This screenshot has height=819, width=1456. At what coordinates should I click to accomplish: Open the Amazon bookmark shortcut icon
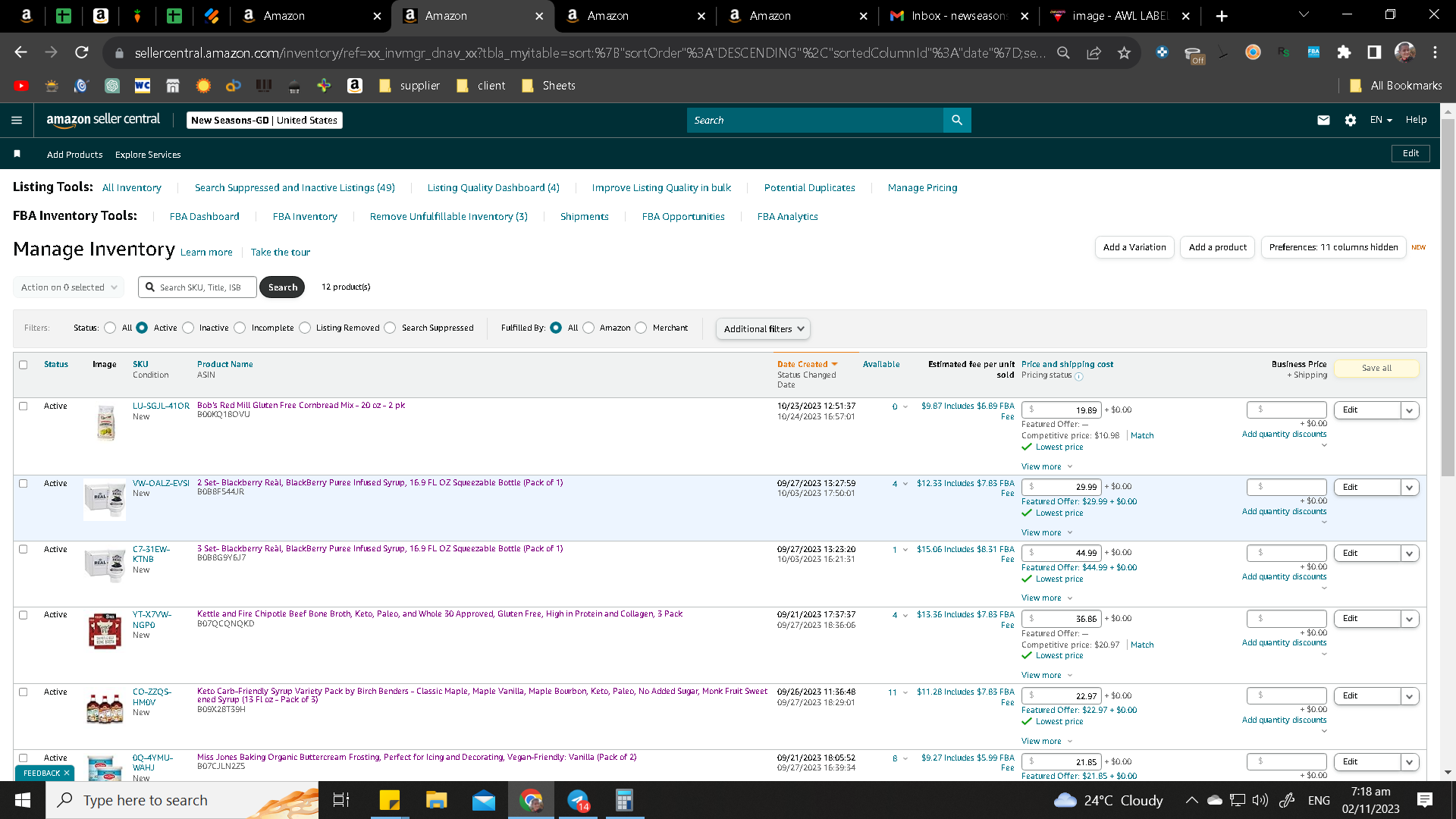[355, 86]
